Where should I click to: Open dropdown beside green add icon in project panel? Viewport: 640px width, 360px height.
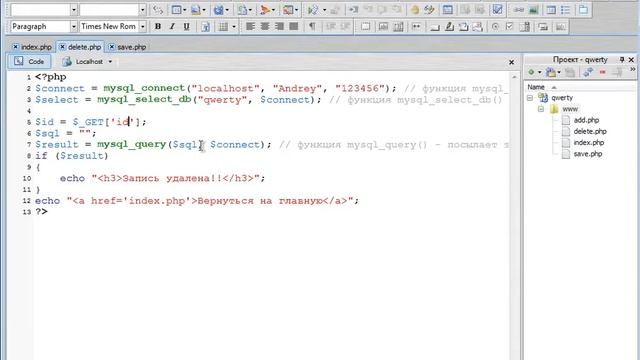[540, 72]
